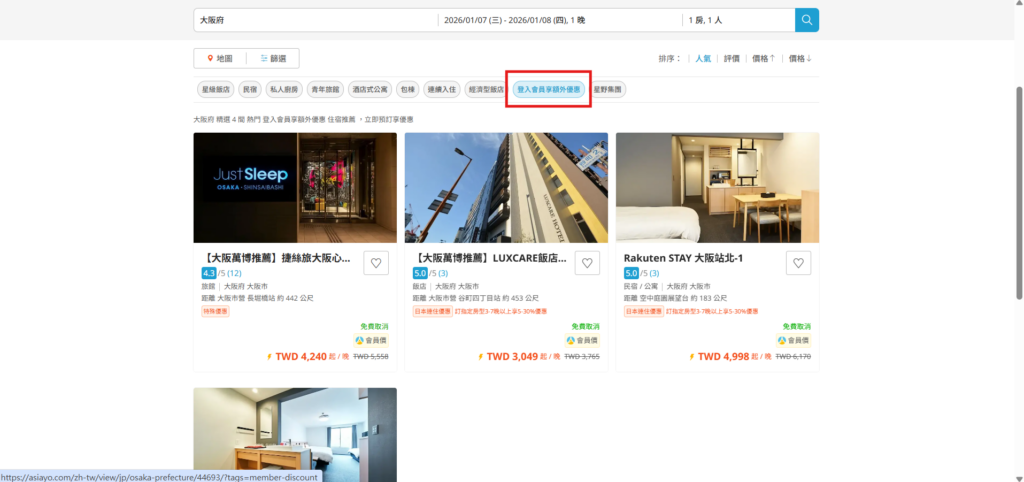
Task: Sort by 價格 descending arrow
Action: point(800,58)
